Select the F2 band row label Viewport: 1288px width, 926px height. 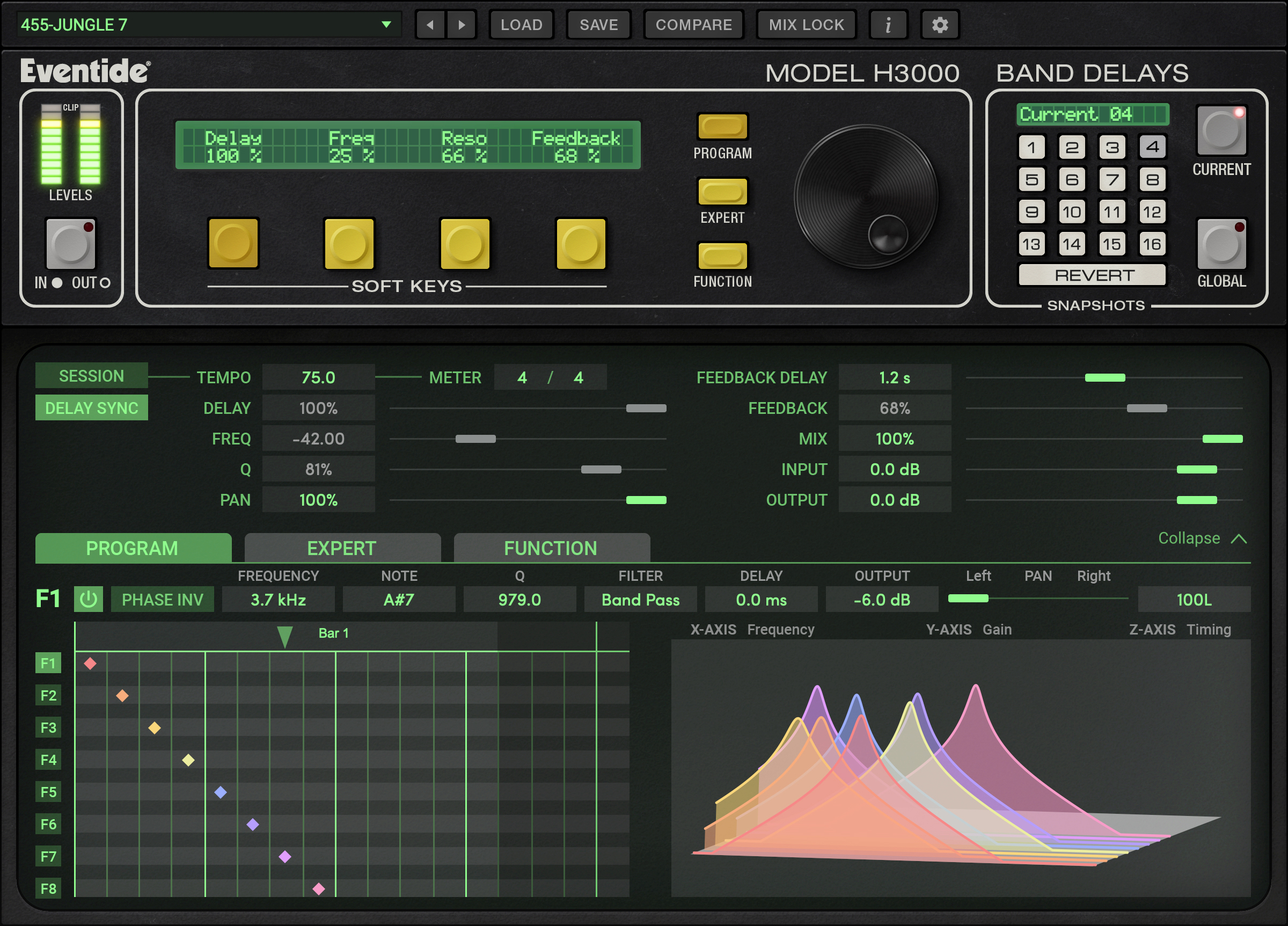point(48,695)
